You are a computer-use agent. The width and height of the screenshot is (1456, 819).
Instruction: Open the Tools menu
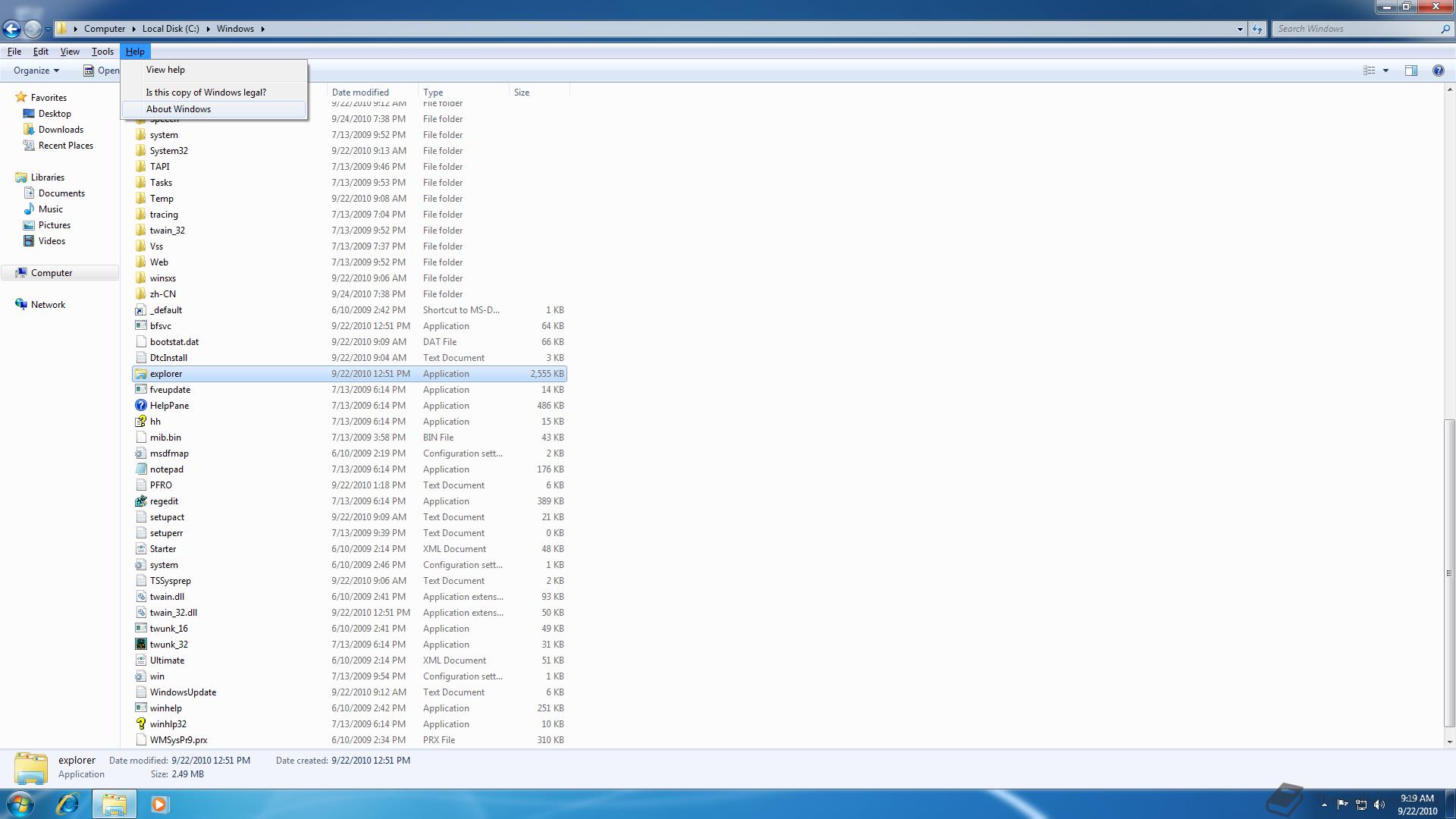point(102,52)
